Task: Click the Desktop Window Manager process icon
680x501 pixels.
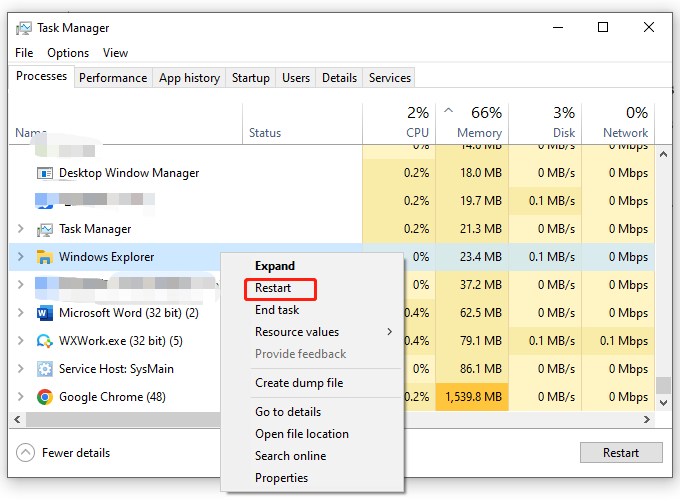Action: coord(45,173)
